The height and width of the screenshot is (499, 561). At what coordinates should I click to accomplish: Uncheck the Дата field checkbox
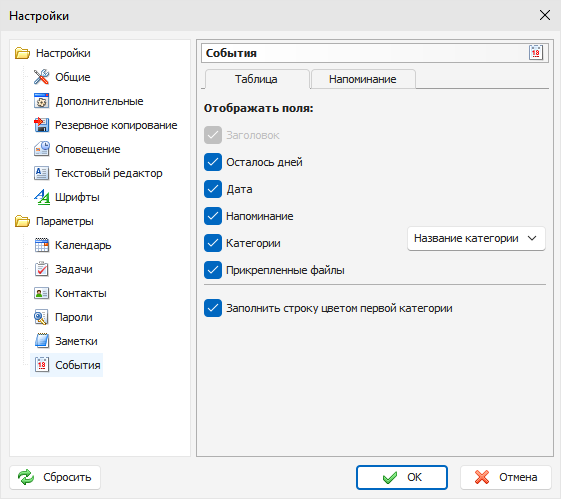tap(213, 189)
